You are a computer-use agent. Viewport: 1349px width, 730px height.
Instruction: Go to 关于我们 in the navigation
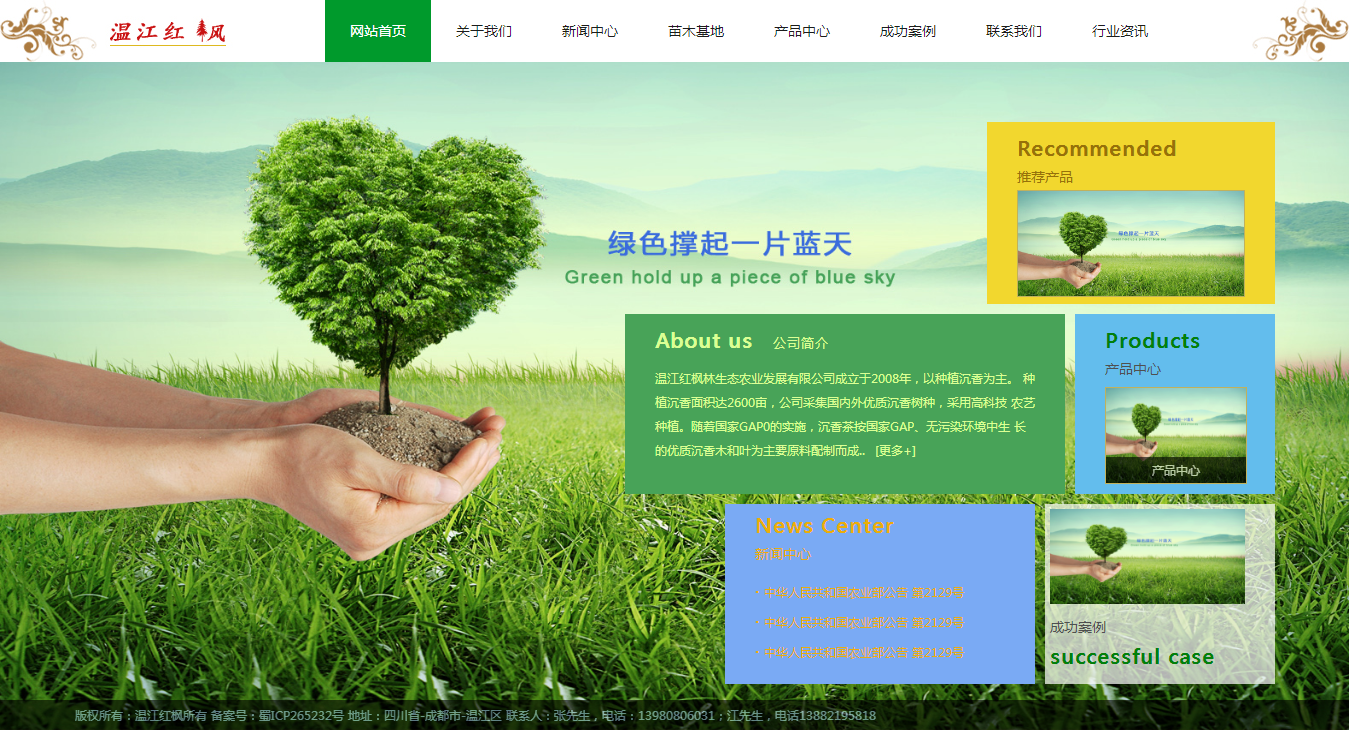click(x=484, y=31)
